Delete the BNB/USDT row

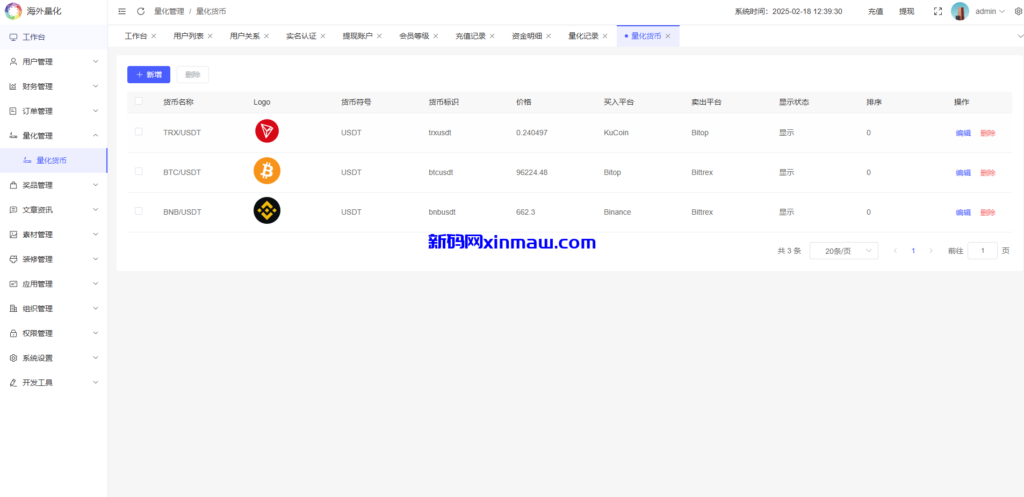(x=987, y=213)
